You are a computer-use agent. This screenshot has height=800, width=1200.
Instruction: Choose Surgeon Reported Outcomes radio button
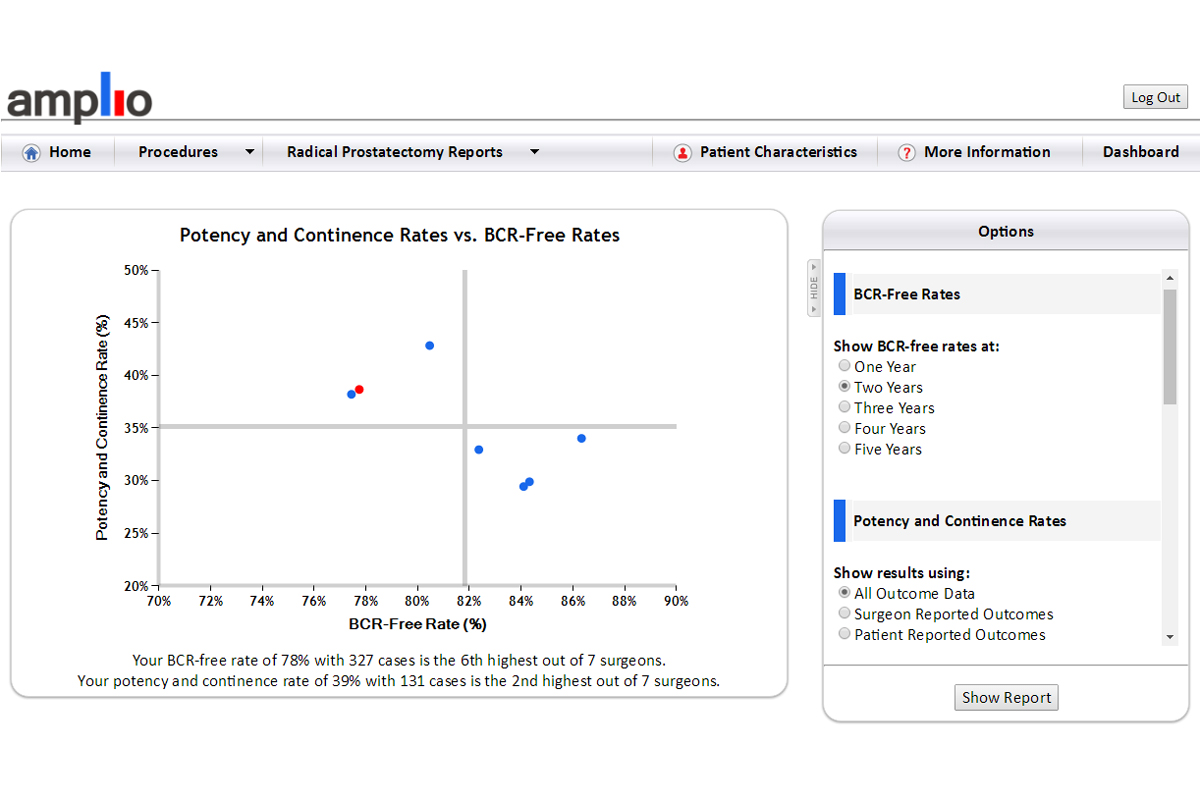(845, 614)
